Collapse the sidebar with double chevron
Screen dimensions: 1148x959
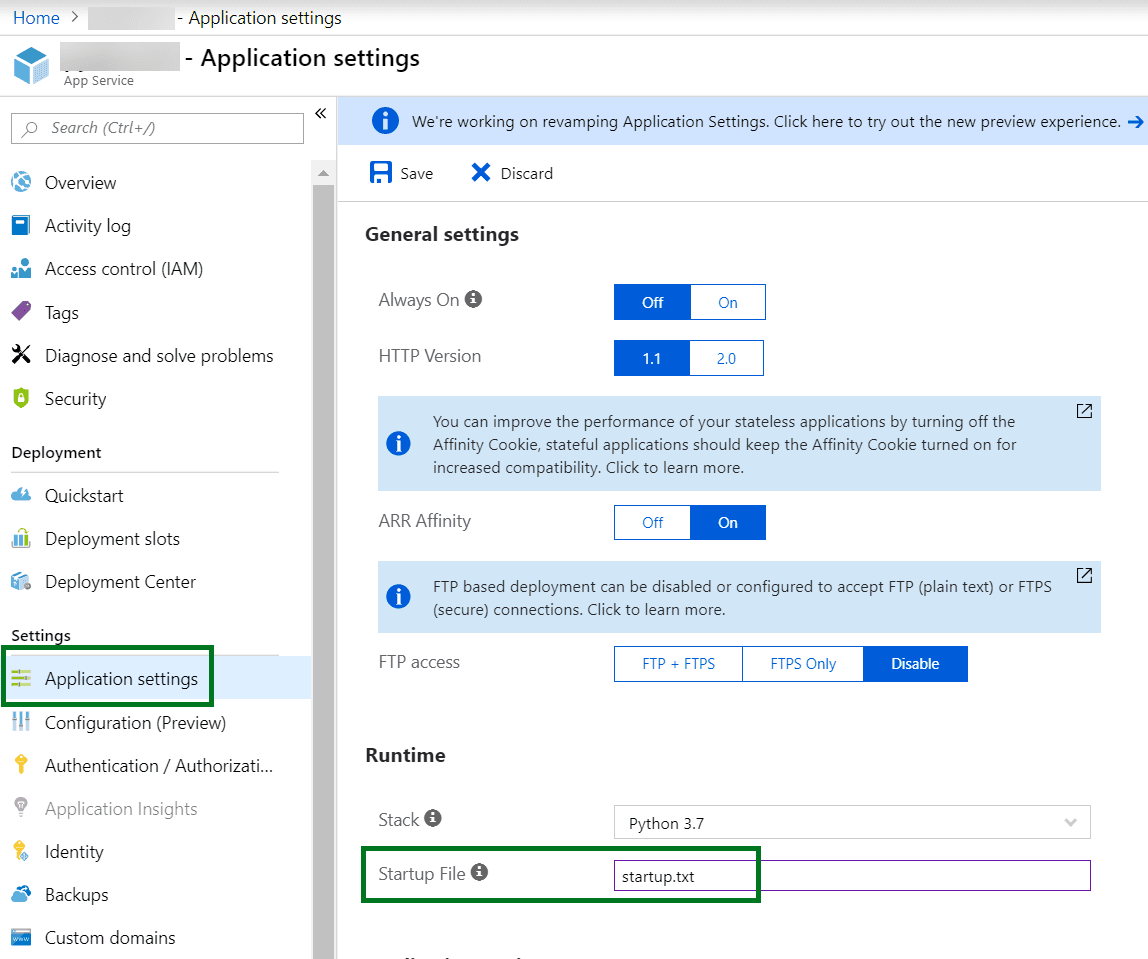321,113
